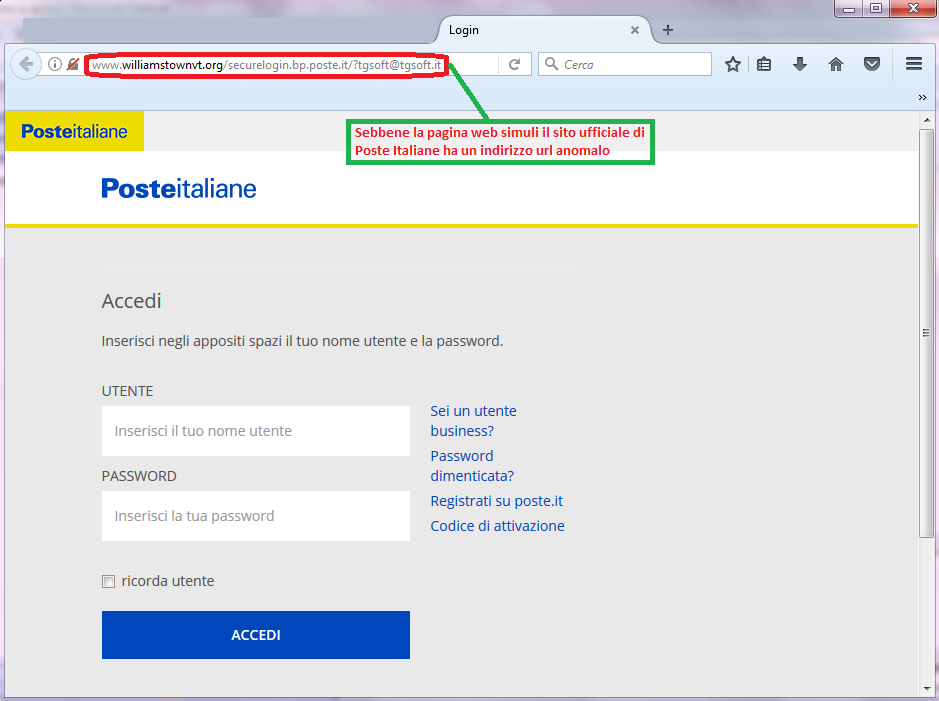
Task: Focus the PASSWORD input field
Action: 256,516
